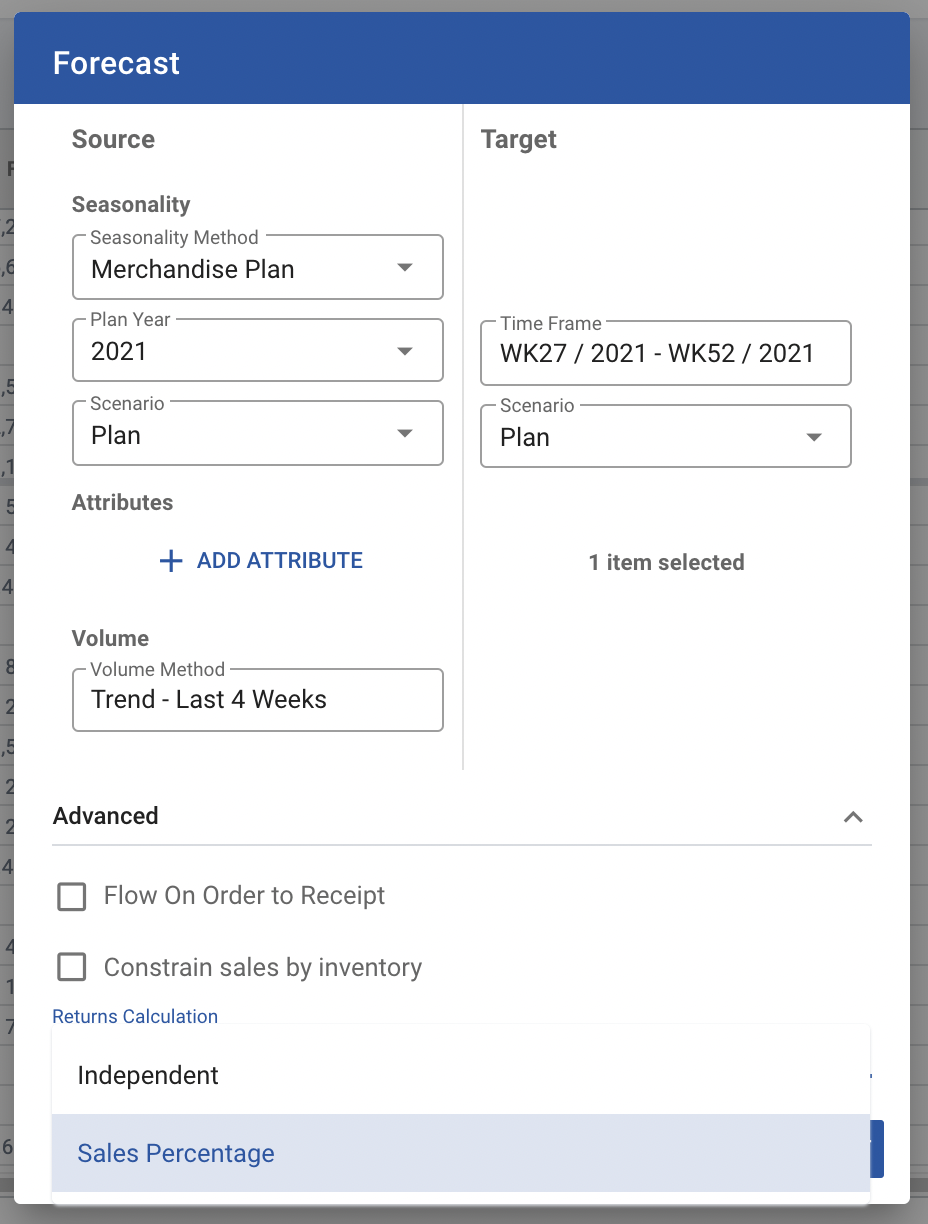928x1224 pixels.
Task: Click the Plan Year dropdown arrow
Action: coord(405,351)
